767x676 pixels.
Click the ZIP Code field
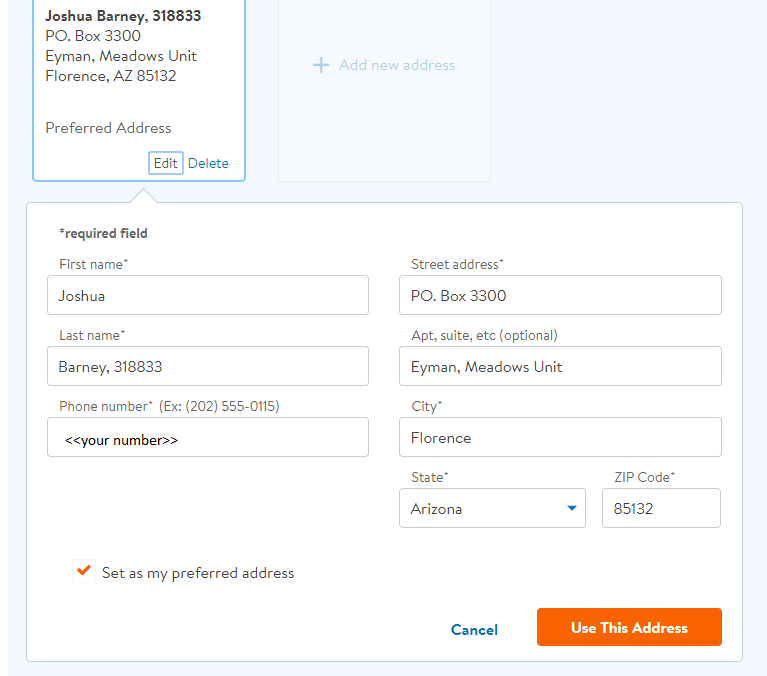(661, 508)
